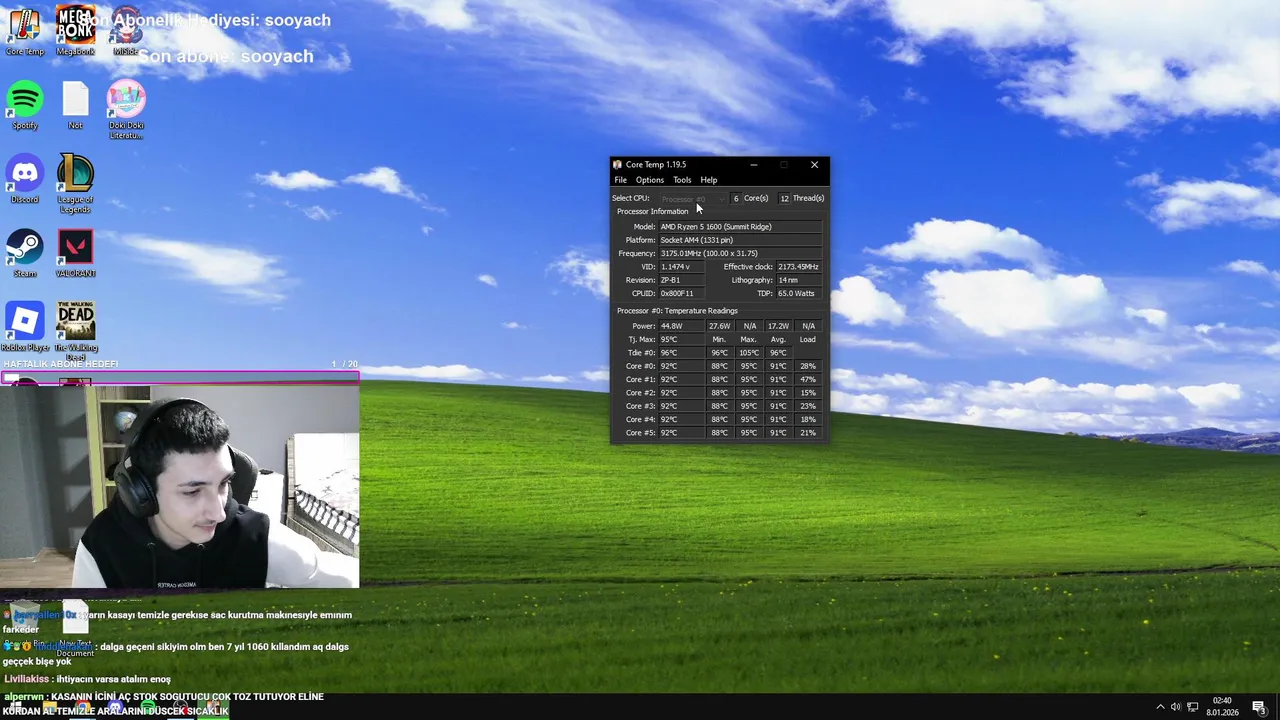
Task: Click the Platform value Socket AM4
Action: click(740, 240)
